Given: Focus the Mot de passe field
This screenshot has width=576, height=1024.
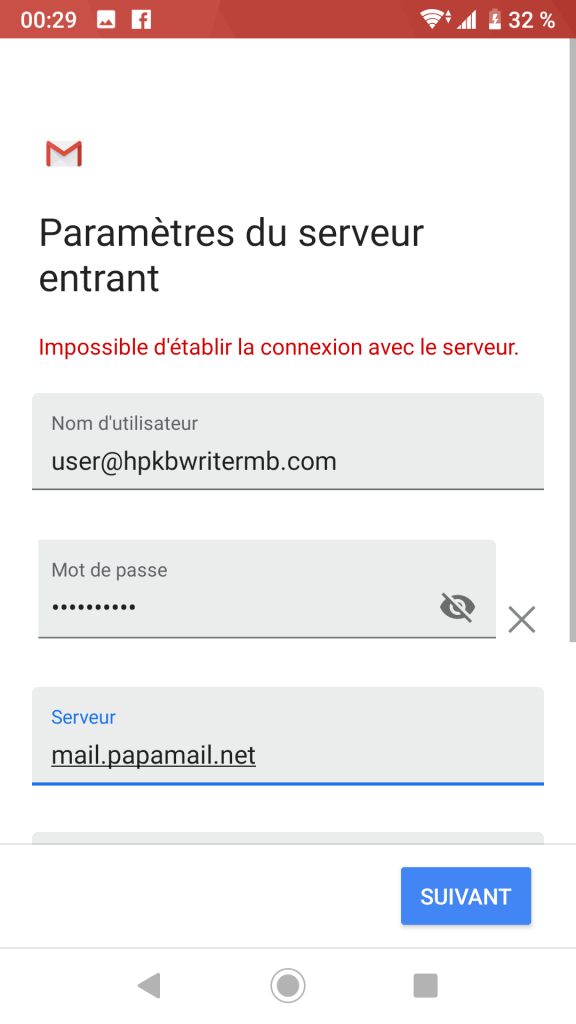Looking at the screenshot, I should tap(267, 588).
